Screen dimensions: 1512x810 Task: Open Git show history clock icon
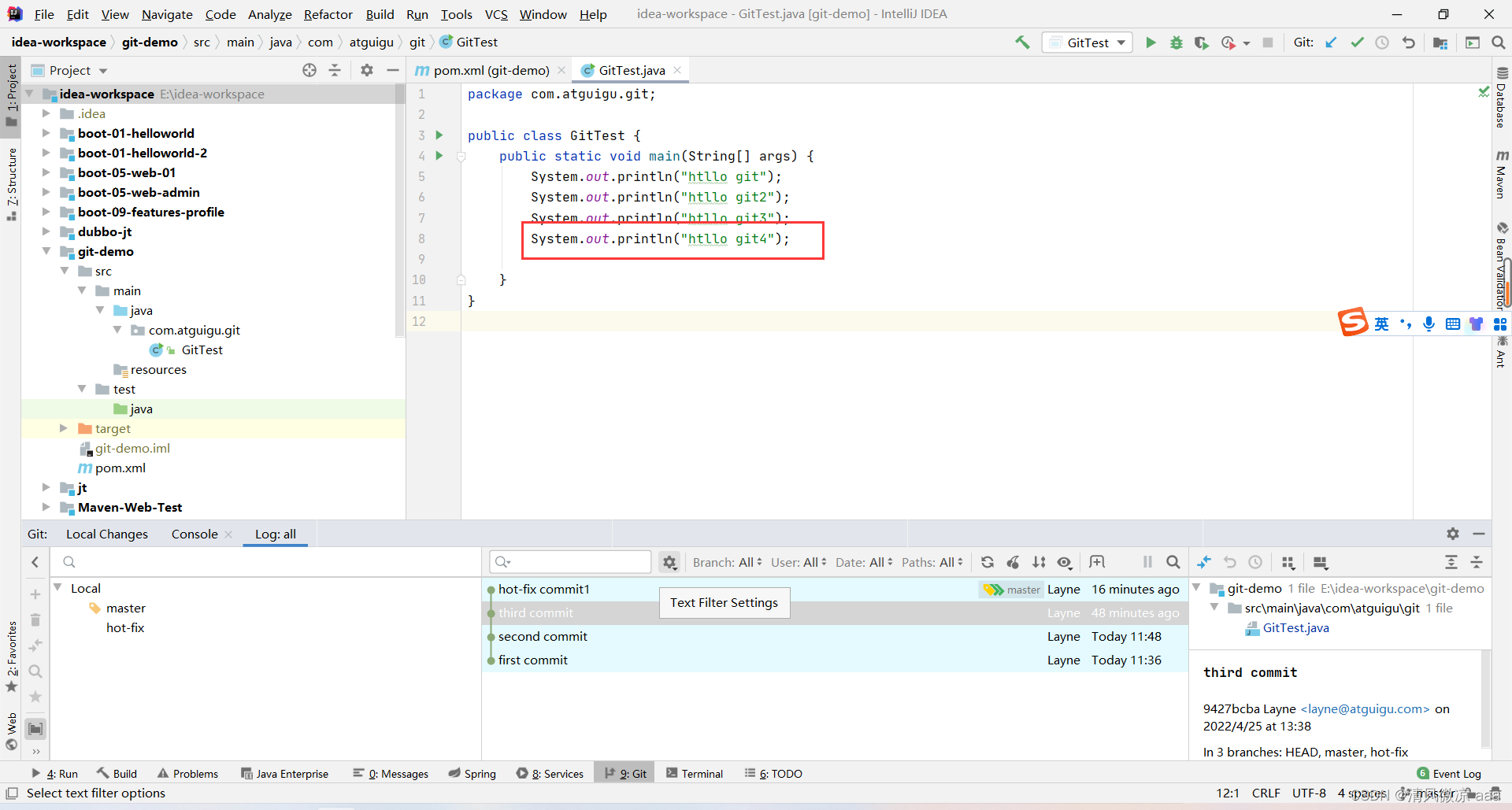(x=1382, y=43)
